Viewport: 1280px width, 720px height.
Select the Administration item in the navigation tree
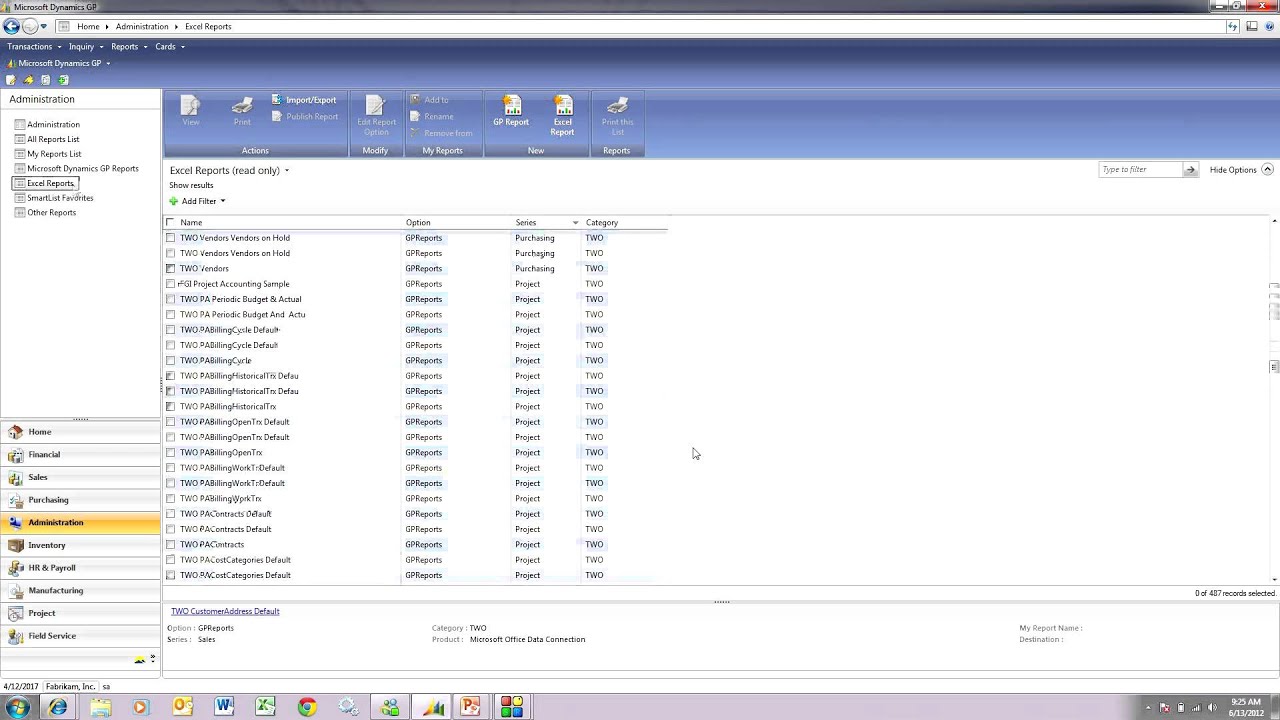coord(53,124)
